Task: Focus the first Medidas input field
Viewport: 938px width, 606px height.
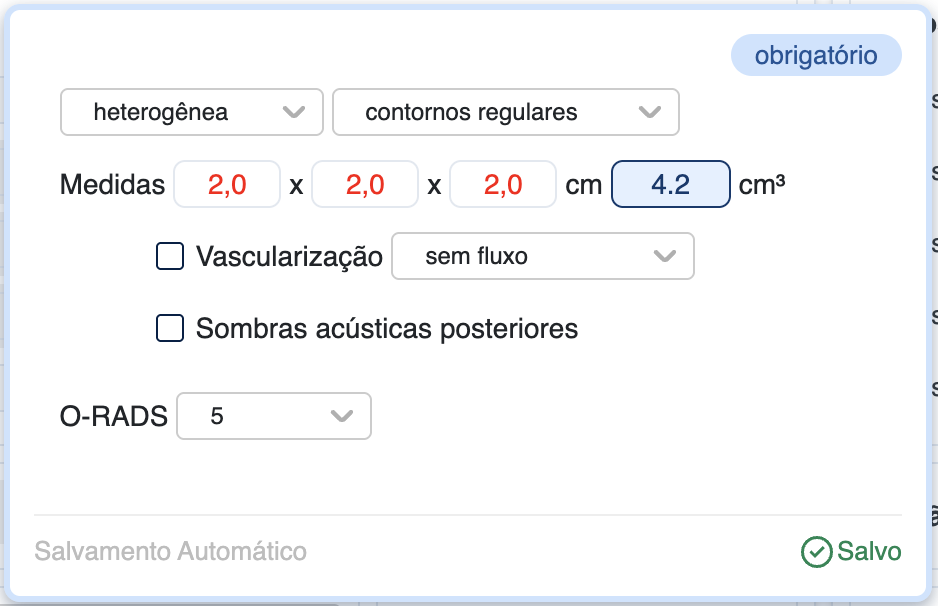Action: tap(227, 185)
